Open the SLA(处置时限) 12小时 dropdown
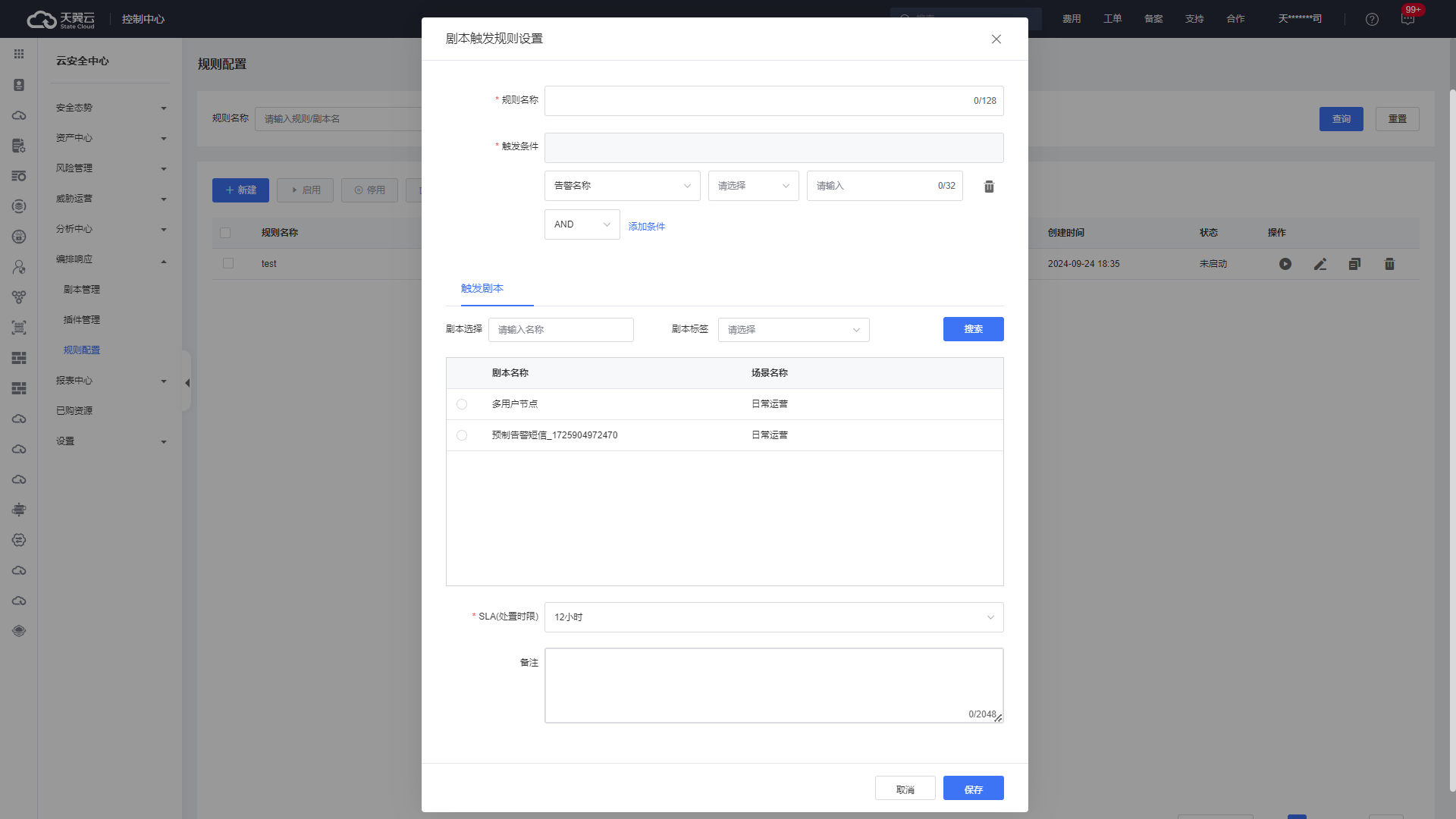The width and height of the screenshot is (1456, 819). 774,617
